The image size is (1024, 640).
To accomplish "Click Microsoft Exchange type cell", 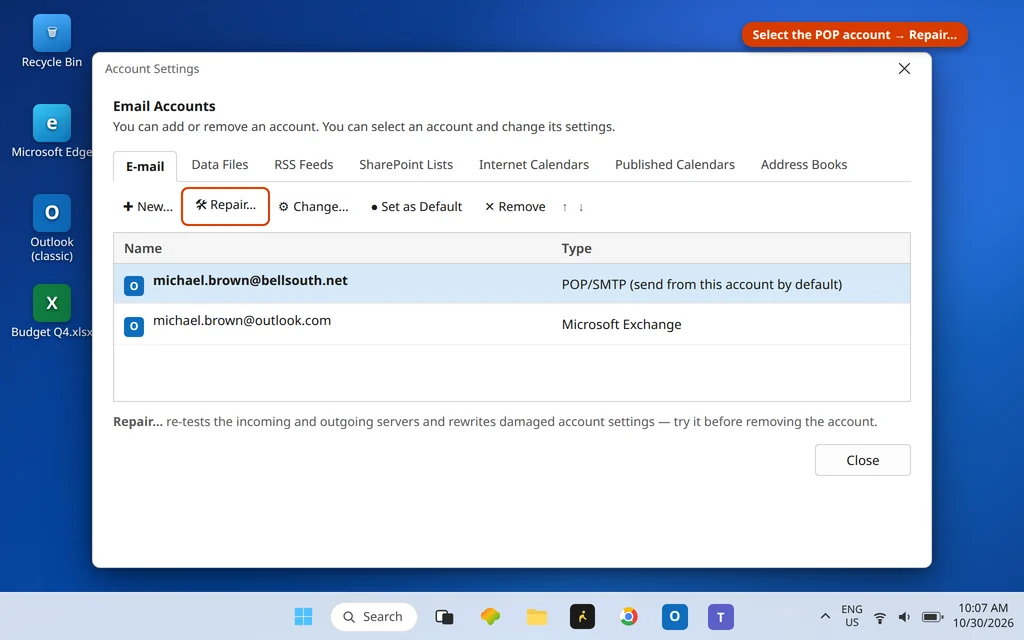I will (x=621, y=324).
